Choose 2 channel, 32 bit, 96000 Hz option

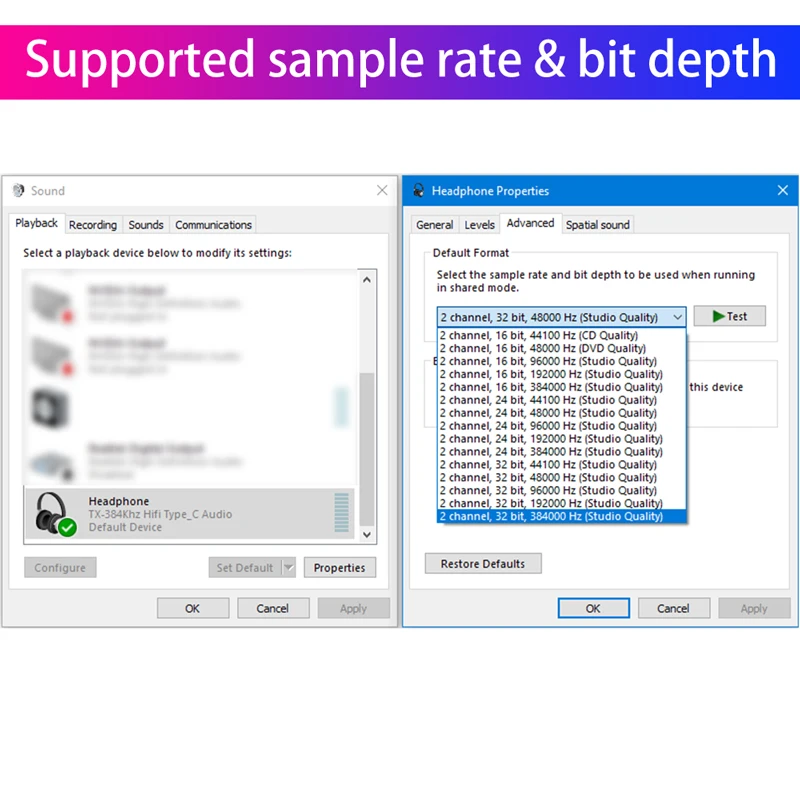tap(561, 490)
